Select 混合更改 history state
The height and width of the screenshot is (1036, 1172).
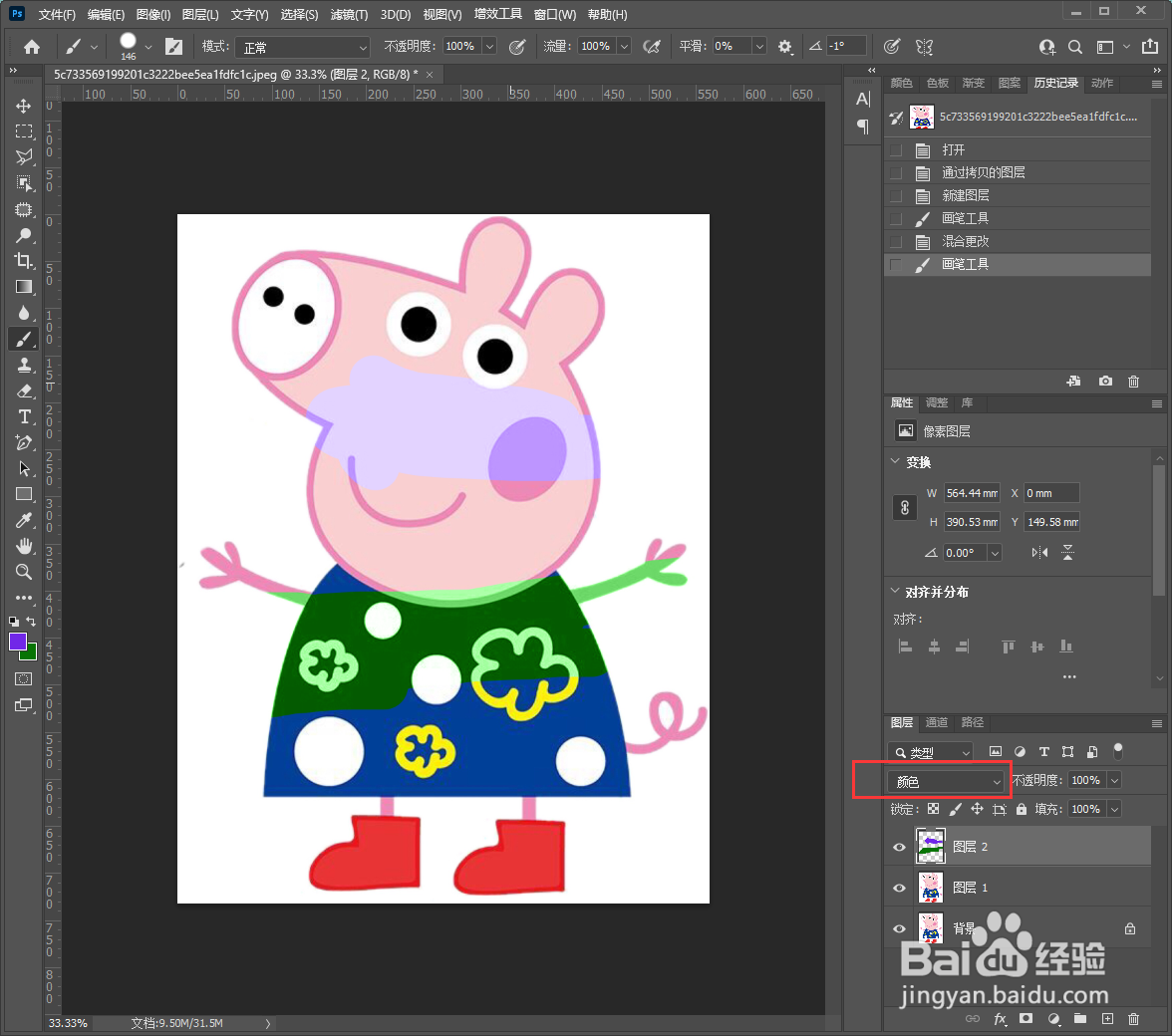(1018, 241)
